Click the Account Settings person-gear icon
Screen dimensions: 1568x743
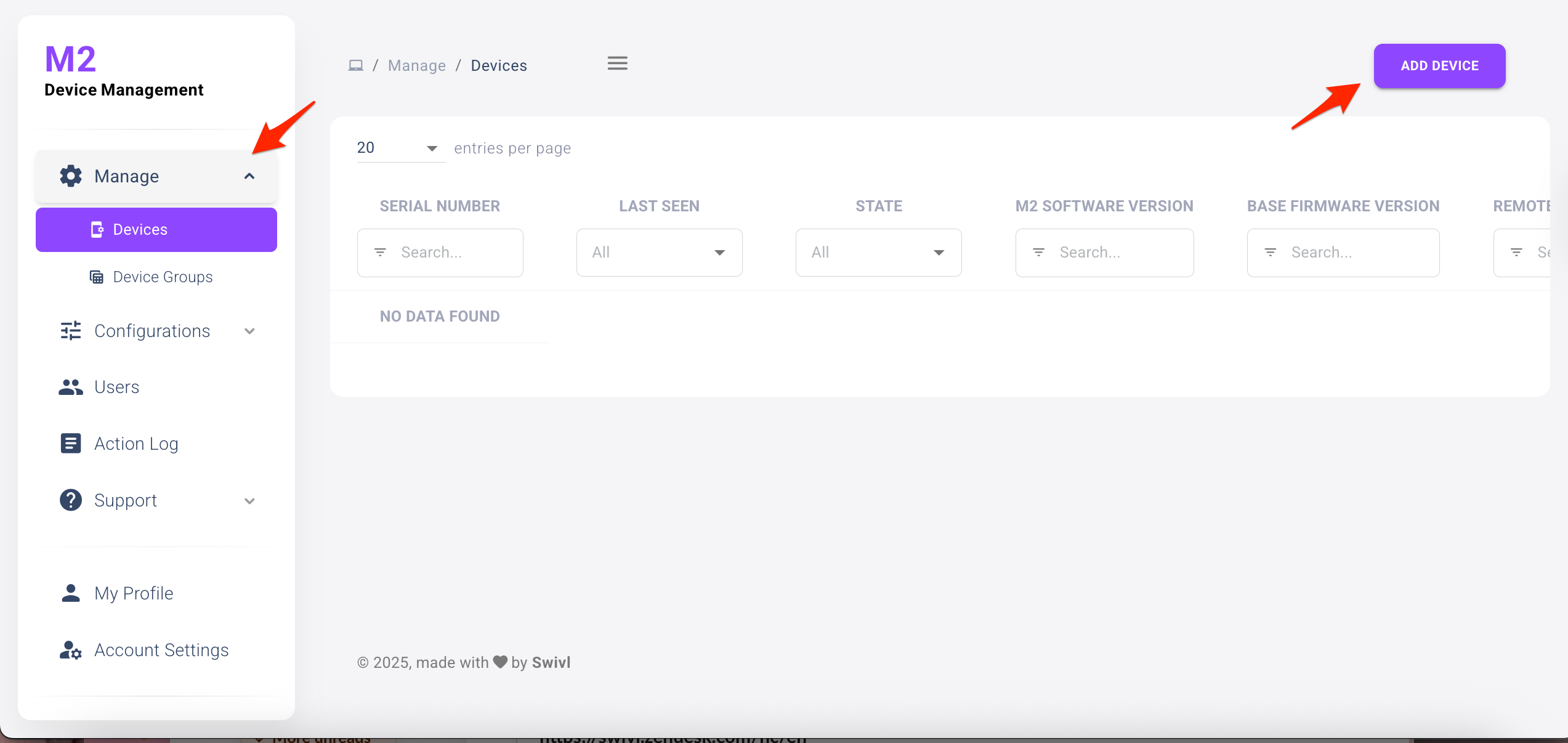point(71,651)
